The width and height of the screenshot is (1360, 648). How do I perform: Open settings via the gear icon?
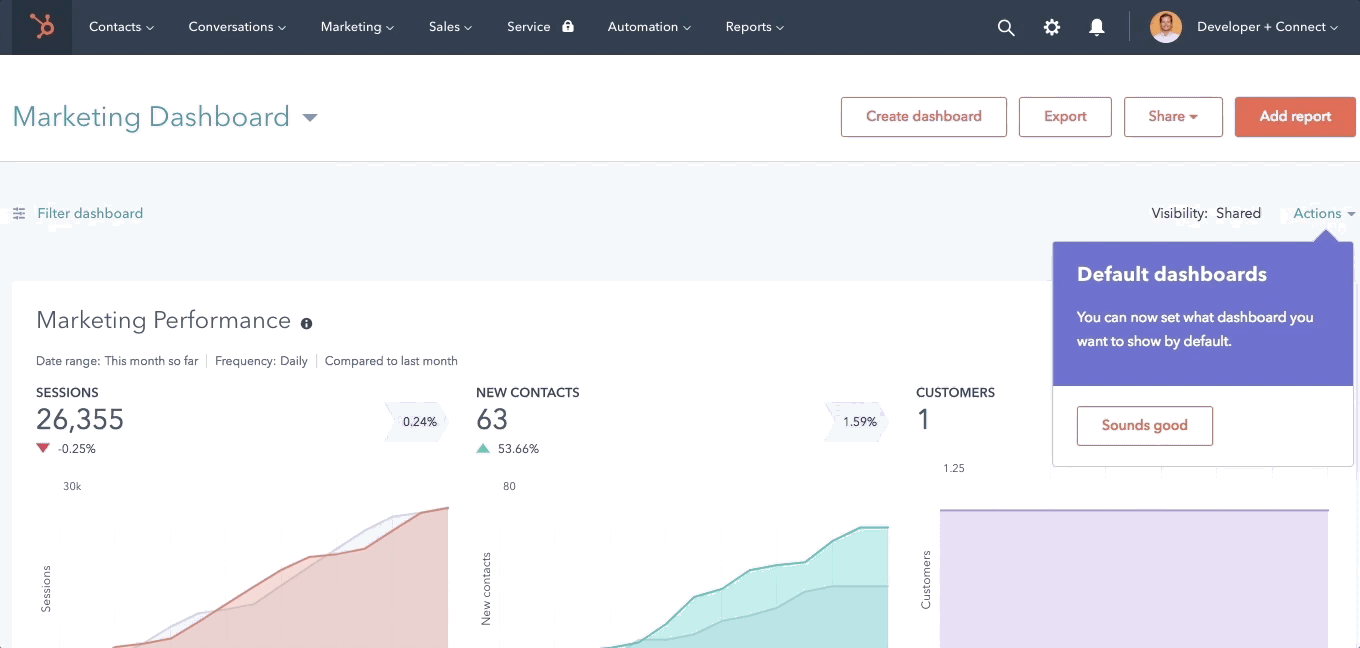pos(1052,28)
